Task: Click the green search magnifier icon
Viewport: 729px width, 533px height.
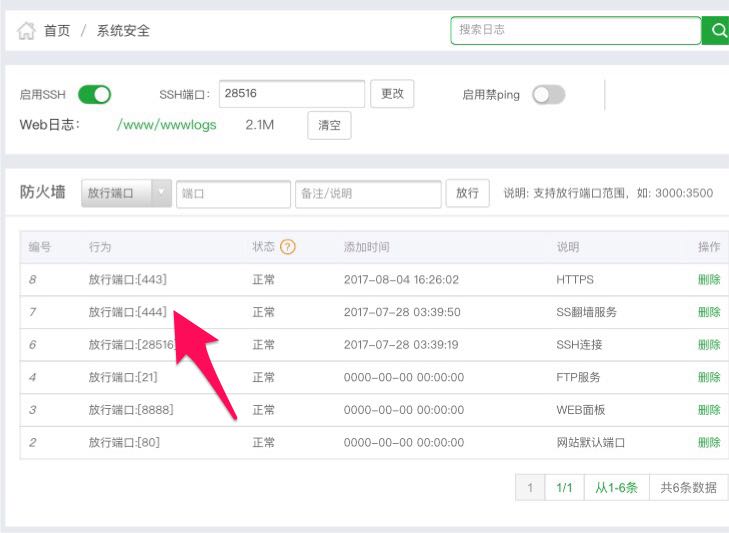Action: [x=716, y=31]
